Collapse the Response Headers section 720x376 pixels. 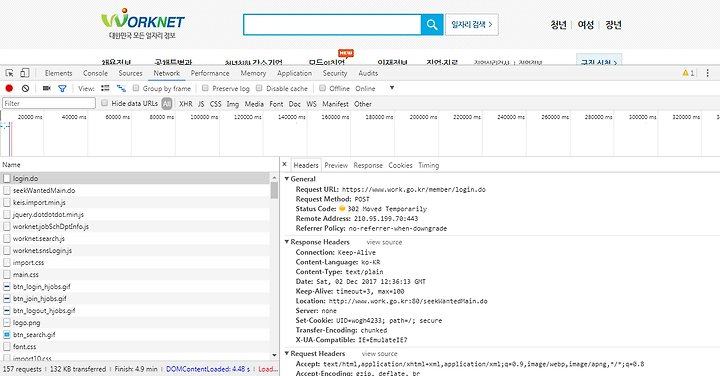(287, 242)
